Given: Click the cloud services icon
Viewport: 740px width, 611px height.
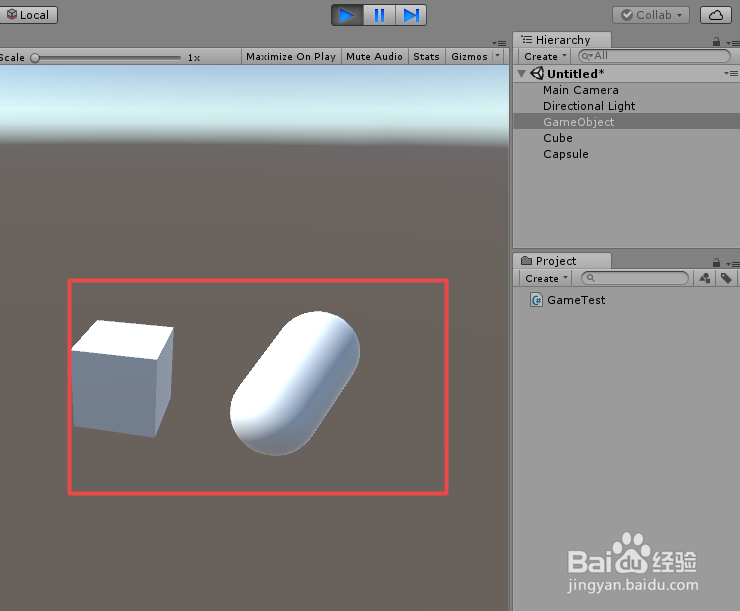Looking at the screenshot, I should pos(715,15).
